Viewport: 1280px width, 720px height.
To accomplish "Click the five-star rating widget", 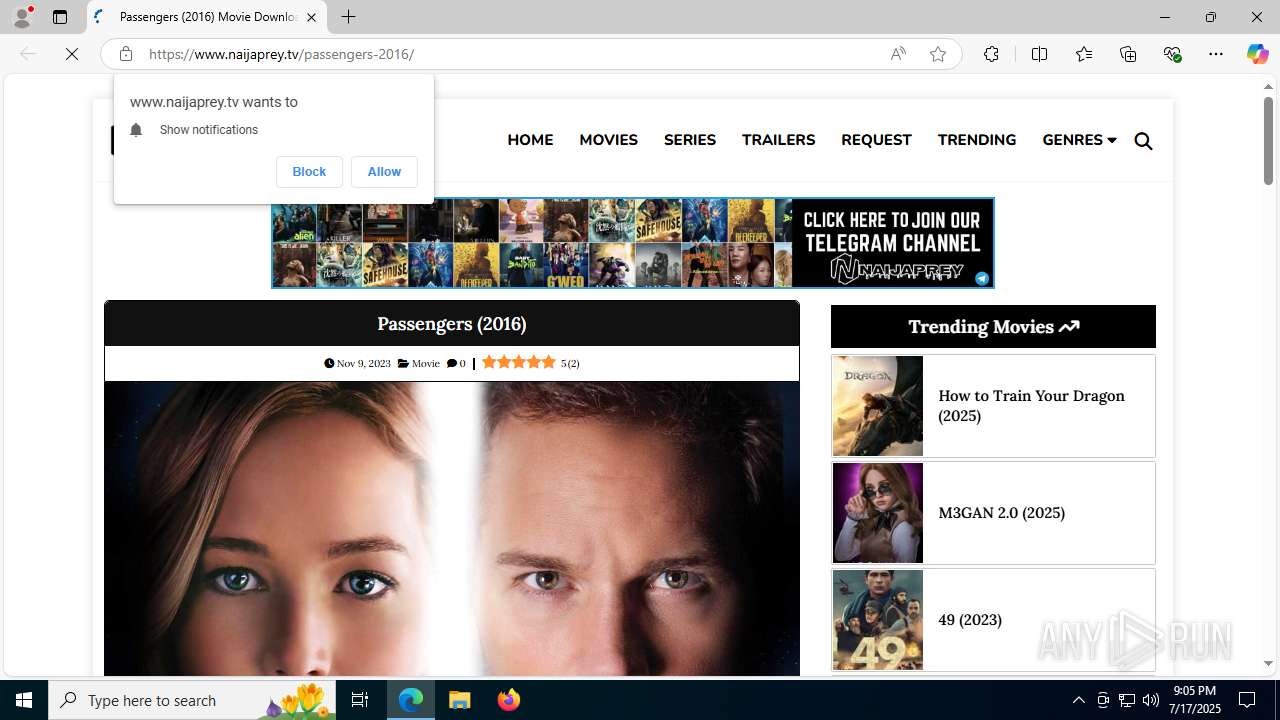I will coord(518,362).
